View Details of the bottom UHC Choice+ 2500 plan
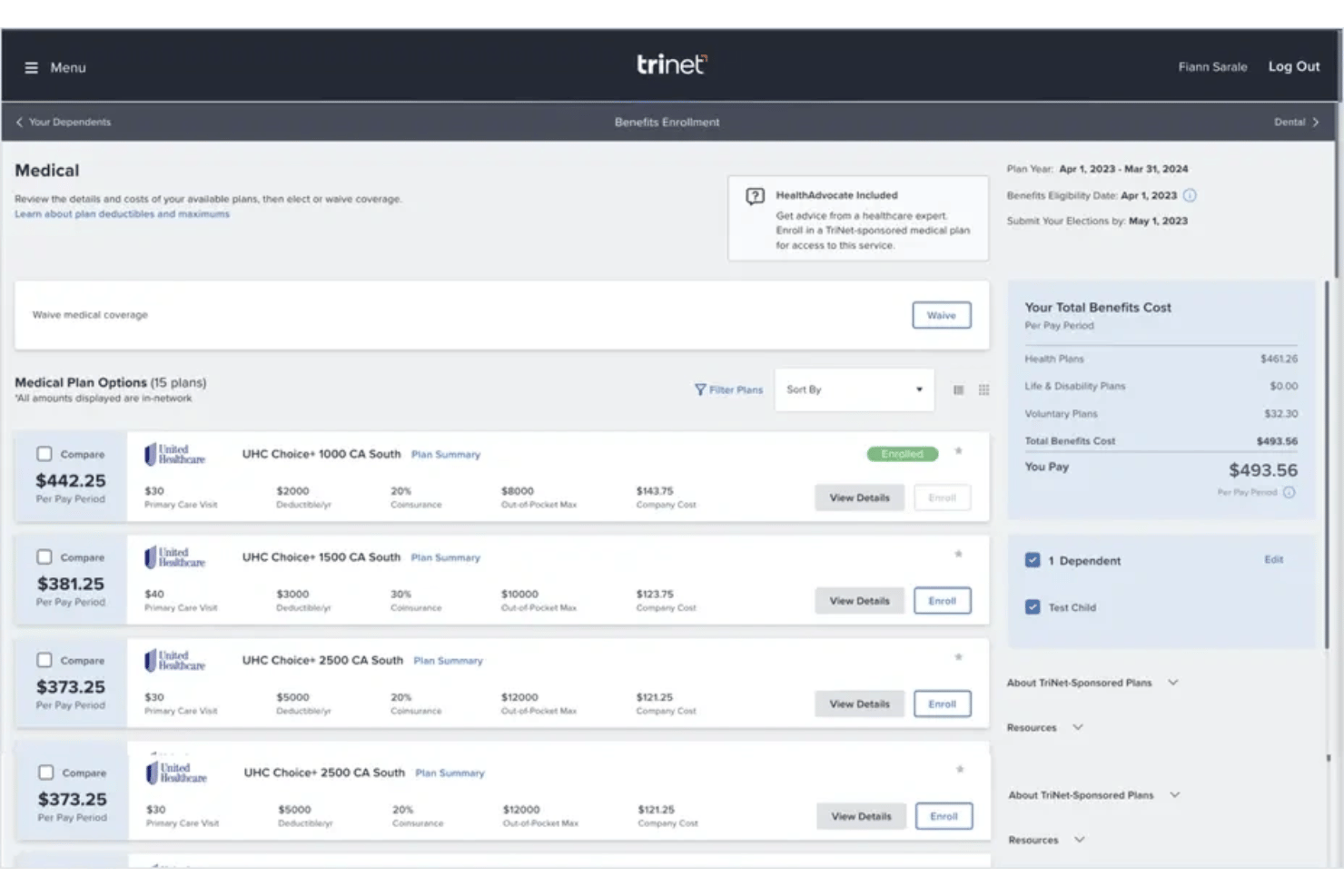The height and width of the screenshot is (896, 1344). 862,816
